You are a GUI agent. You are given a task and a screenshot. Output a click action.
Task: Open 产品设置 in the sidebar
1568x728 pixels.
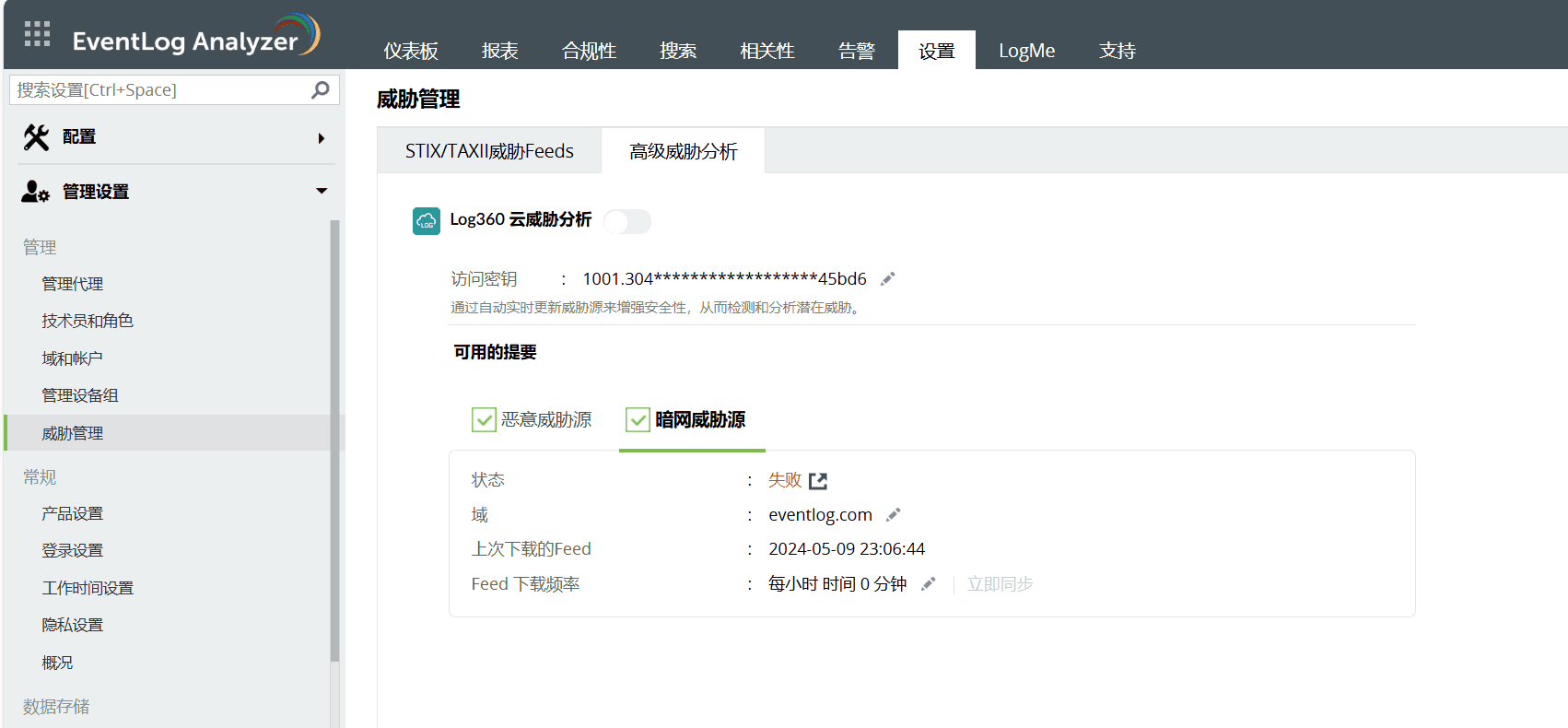[x=73, y=513]
